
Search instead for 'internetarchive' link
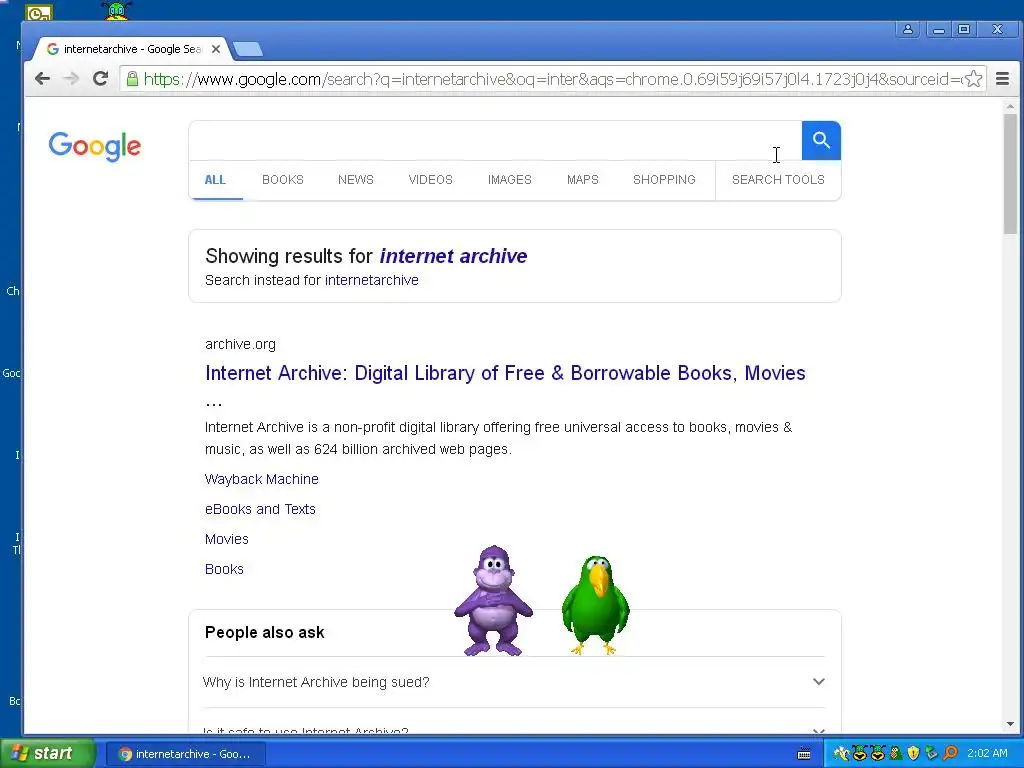click(x=372, y=280)
